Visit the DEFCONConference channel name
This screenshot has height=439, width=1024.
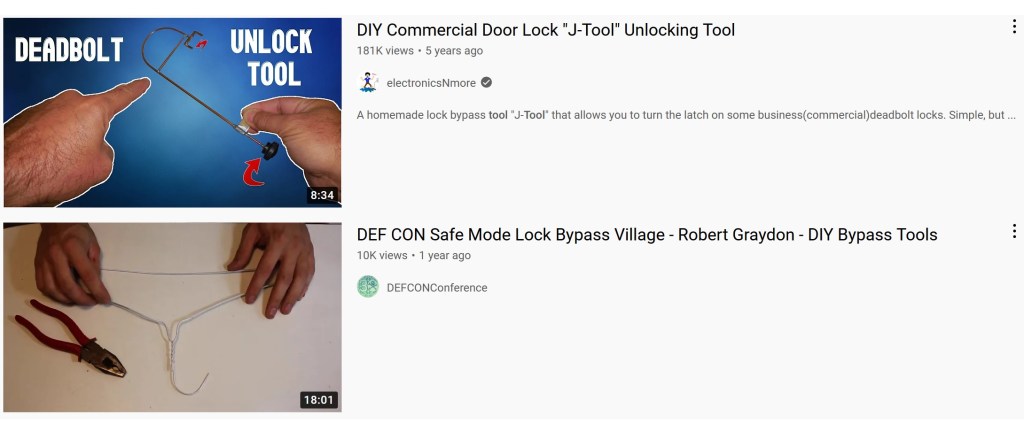(x=437, y=287)
